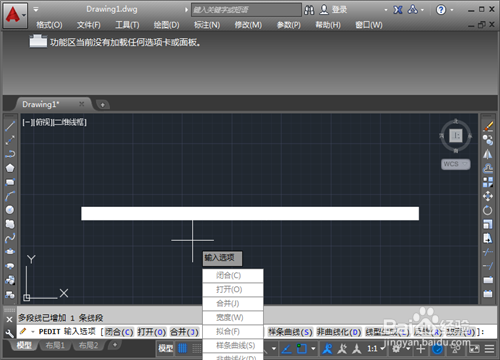Toggle annotation auto-scale icon
This screenshot has width=500, height=360.
(x=342, y=349)
